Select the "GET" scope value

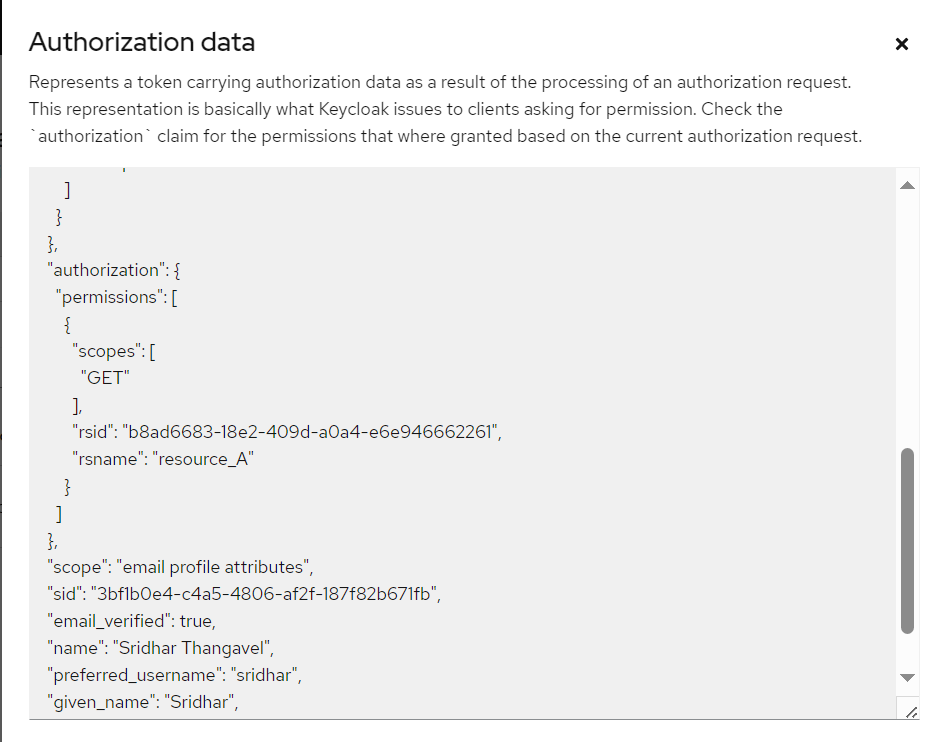pos(104,377)
